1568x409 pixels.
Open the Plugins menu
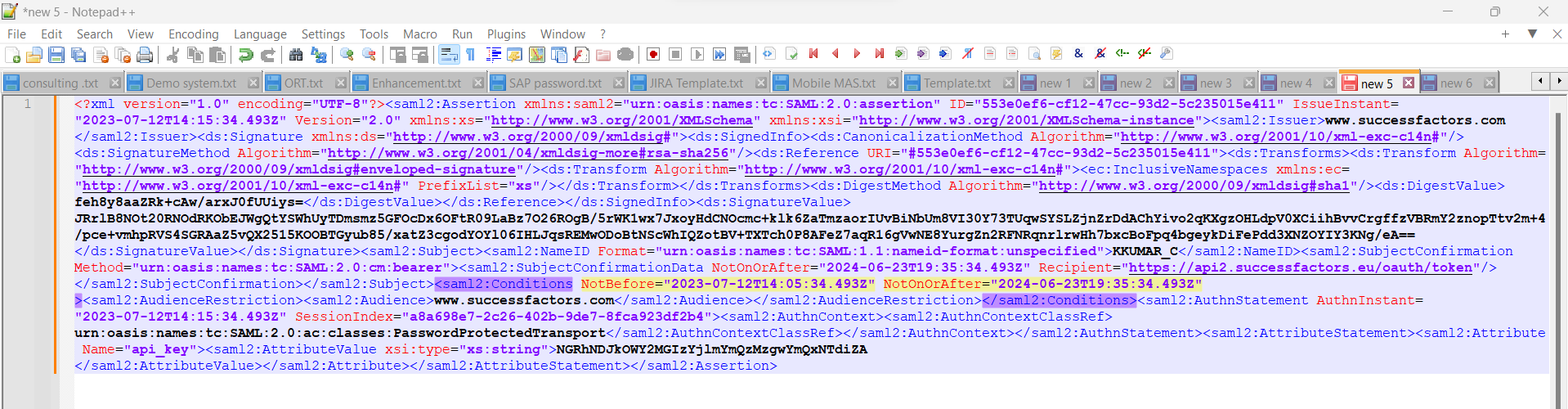[506, 34]
